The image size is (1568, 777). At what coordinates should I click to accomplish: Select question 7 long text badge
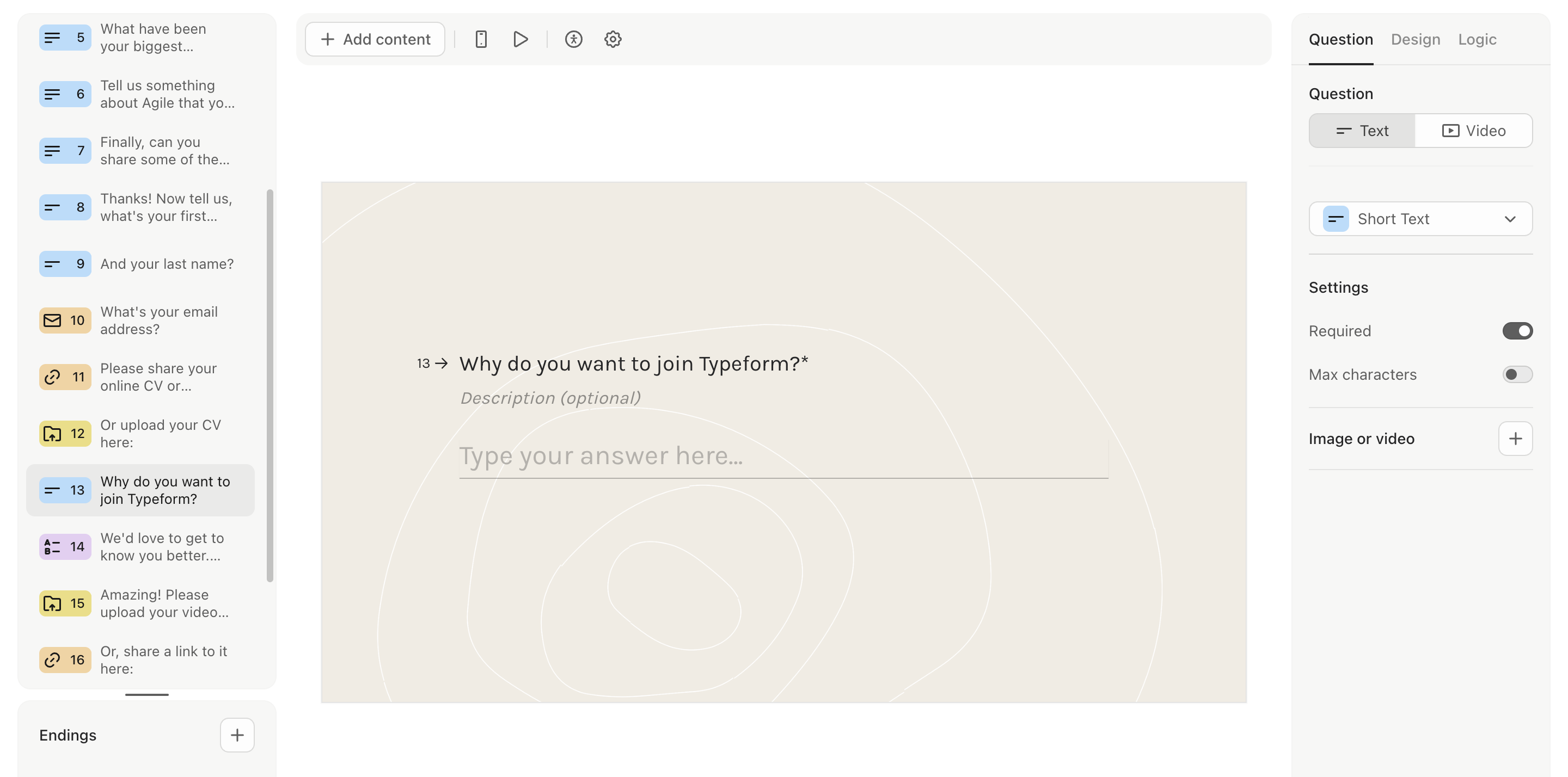tap(65, 151)
